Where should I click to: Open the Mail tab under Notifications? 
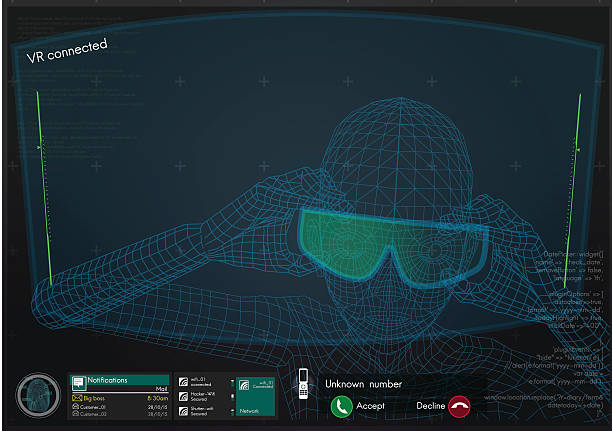coord(161,389)
